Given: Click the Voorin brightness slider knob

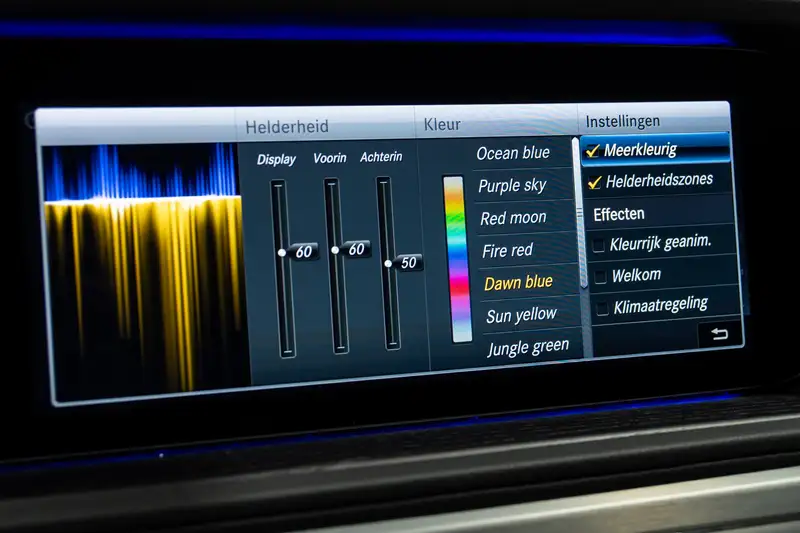Looking at the screenshot, I should 335,250.
